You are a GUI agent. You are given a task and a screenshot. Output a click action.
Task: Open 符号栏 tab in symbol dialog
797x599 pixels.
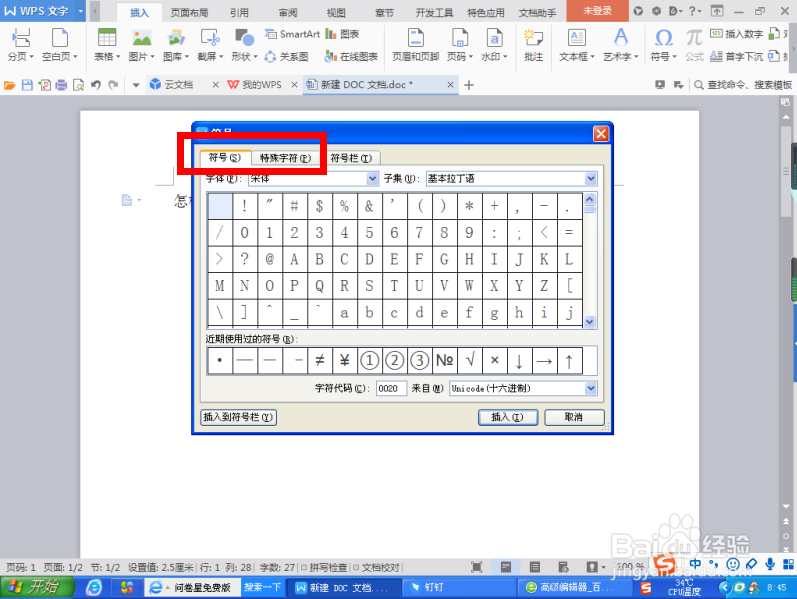(x=351, y=158)
